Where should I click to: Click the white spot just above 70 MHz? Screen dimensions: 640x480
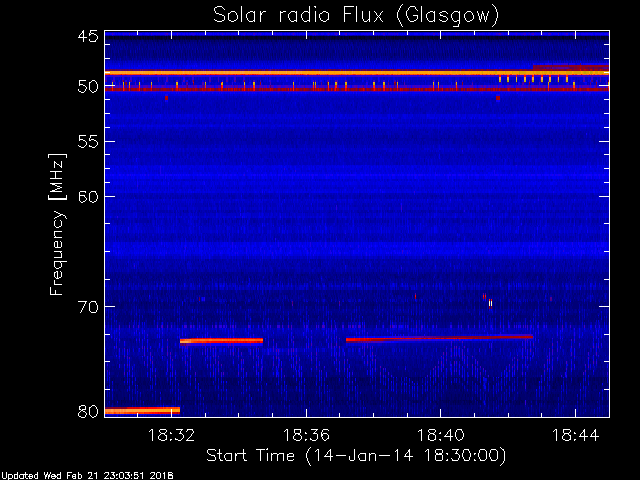point(490,303)
